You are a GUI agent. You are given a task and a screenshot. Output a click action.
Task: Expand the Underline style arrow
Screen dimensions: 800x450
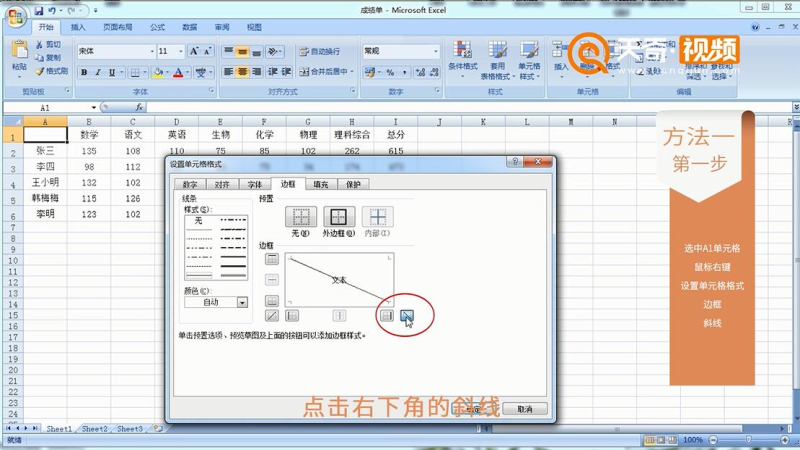(121, 72)
